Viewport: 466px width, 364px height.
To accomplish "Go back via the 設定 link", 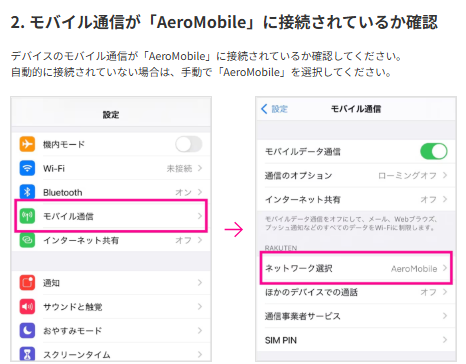I will [274, 109].
